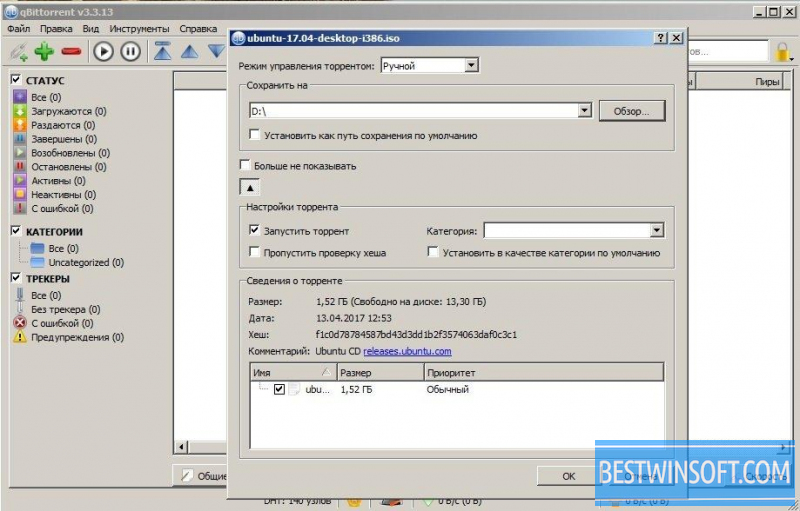Click the Пиры column header in main window
The image size is (800, 511).
[x=739, y=81]
